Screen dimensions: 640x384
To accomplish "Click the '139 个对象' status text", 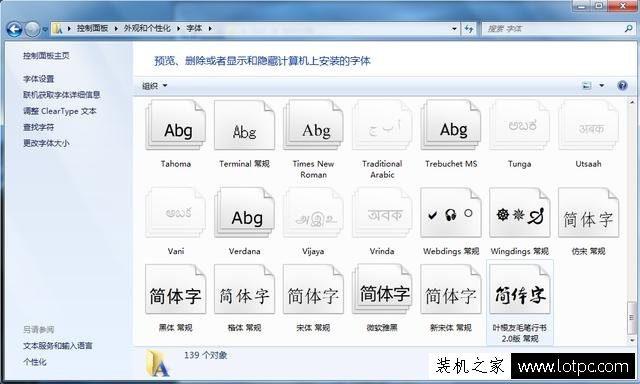I will pyautogui.click(x=205, y=355).
